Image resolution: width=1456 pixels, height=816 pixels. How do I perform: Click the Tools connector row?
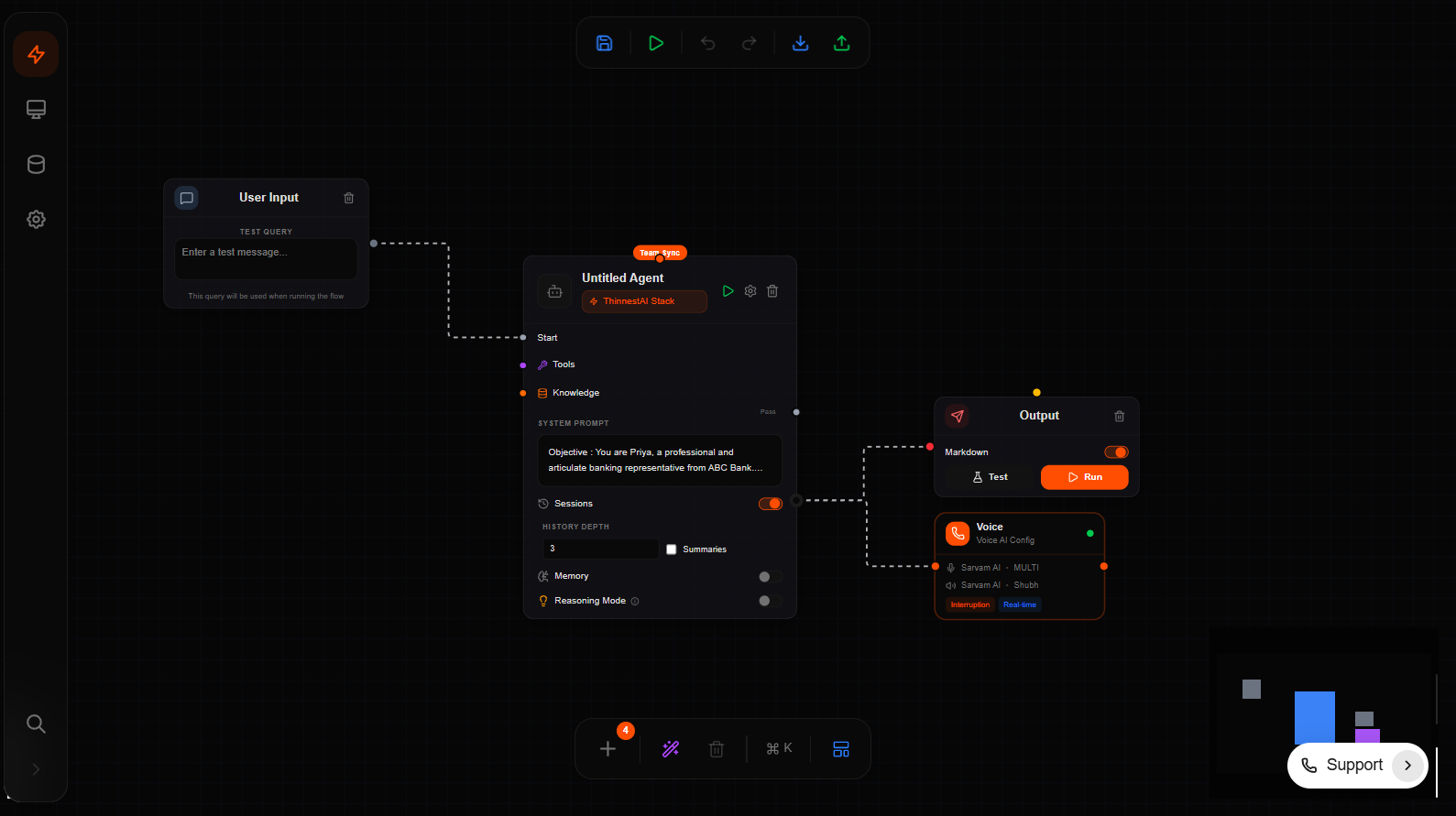556,364
